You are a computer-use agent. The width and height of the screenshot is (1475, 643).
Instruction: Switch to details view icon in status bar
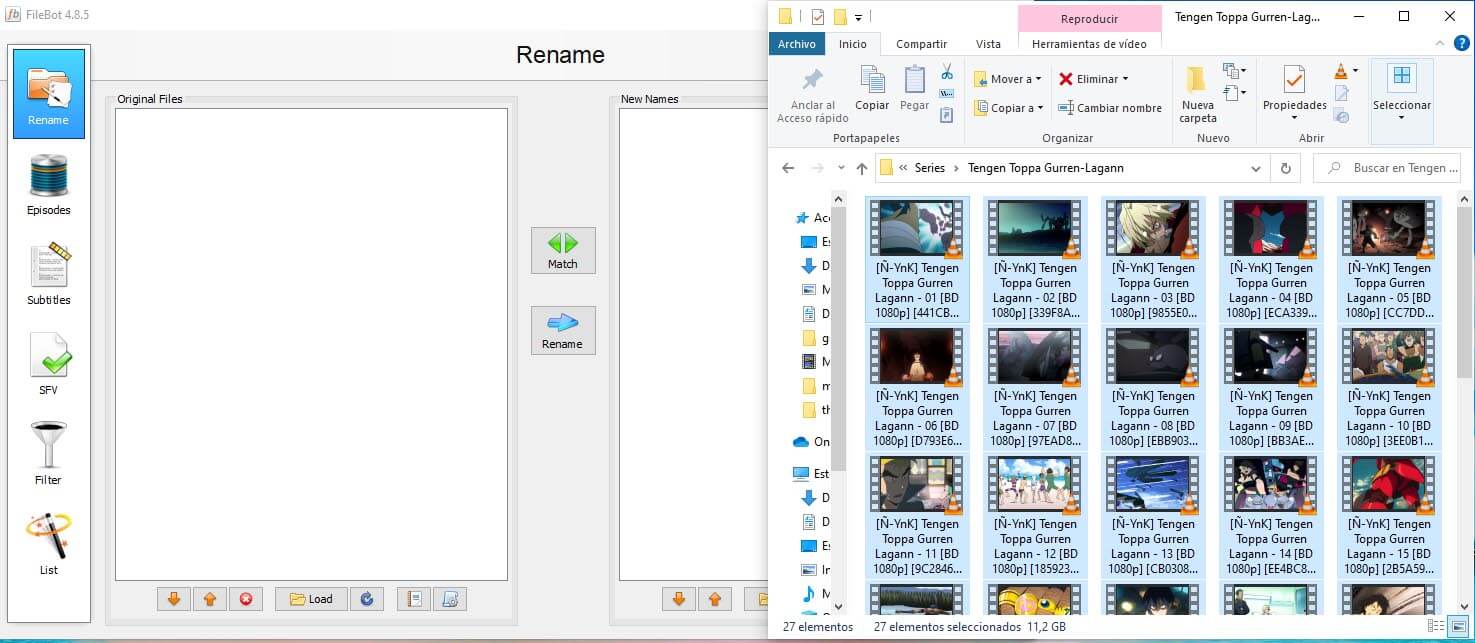click(1437, 627)
